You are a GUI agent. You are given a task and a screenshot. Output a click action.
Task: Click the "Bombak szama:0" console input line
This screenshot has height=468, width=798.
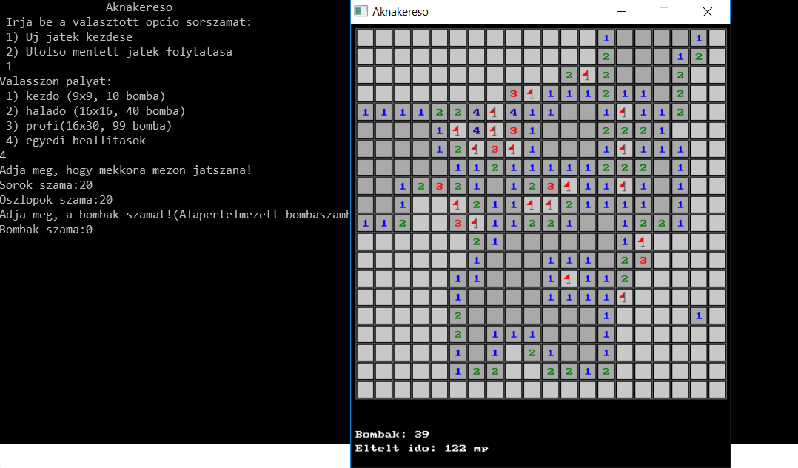(x=47, y=229)
